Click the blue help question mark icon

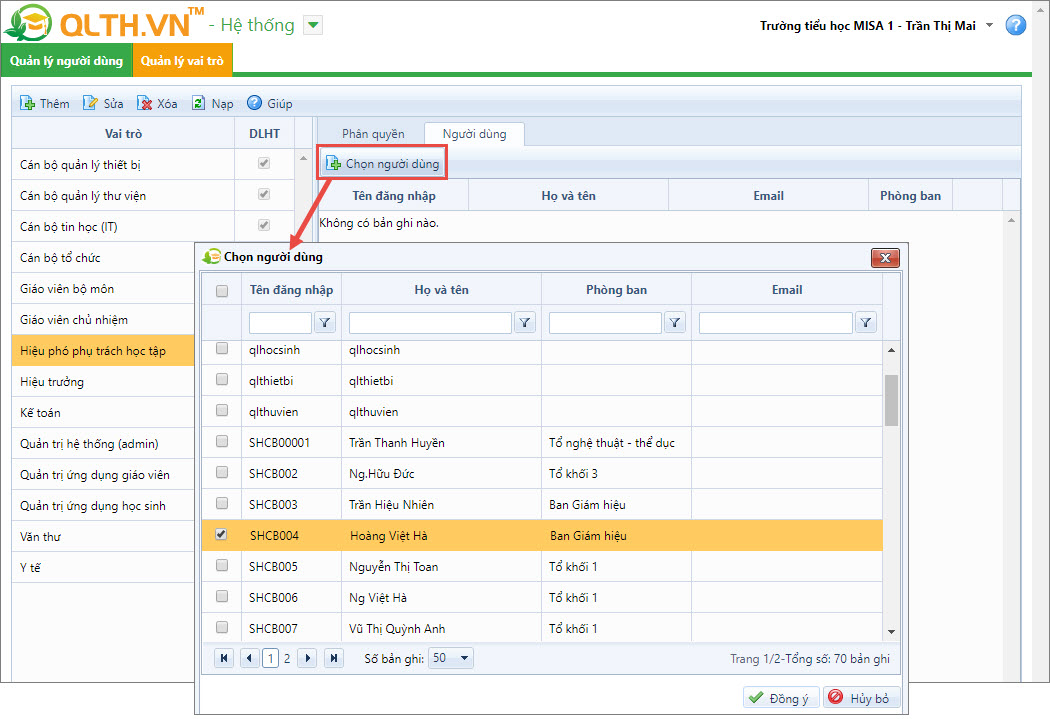[x=1015, y=26]
